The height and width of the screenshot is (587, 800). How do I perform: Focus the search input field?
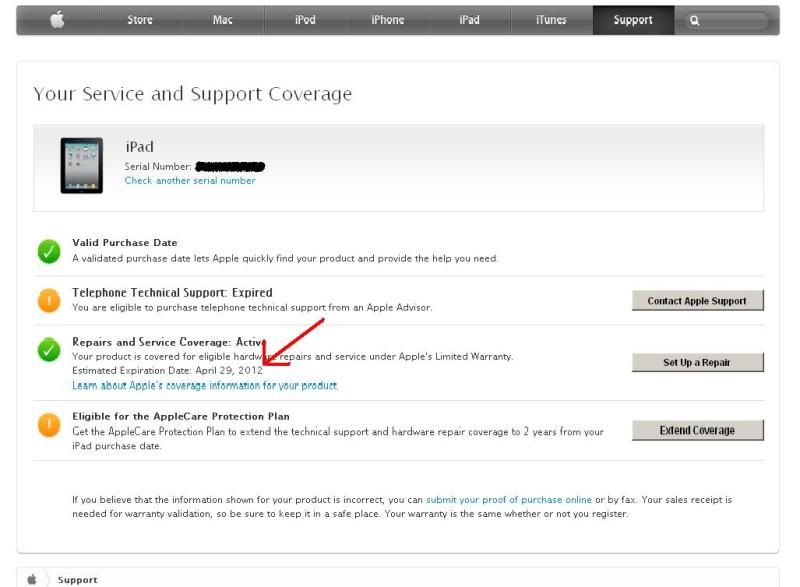(727, 20)
